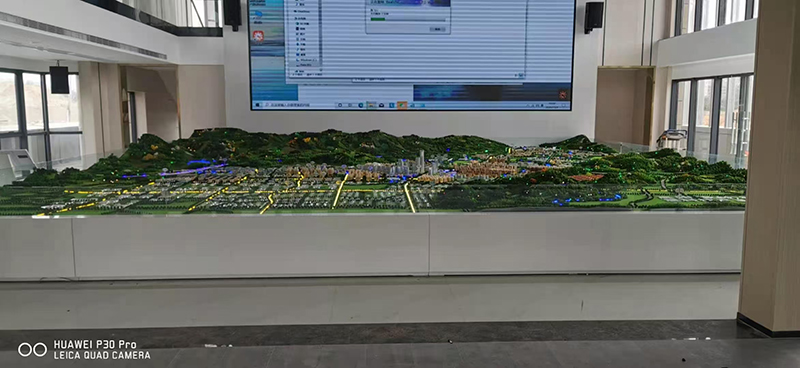Open the Windows Start menu on the wall screen

click(x=258, y=105)
